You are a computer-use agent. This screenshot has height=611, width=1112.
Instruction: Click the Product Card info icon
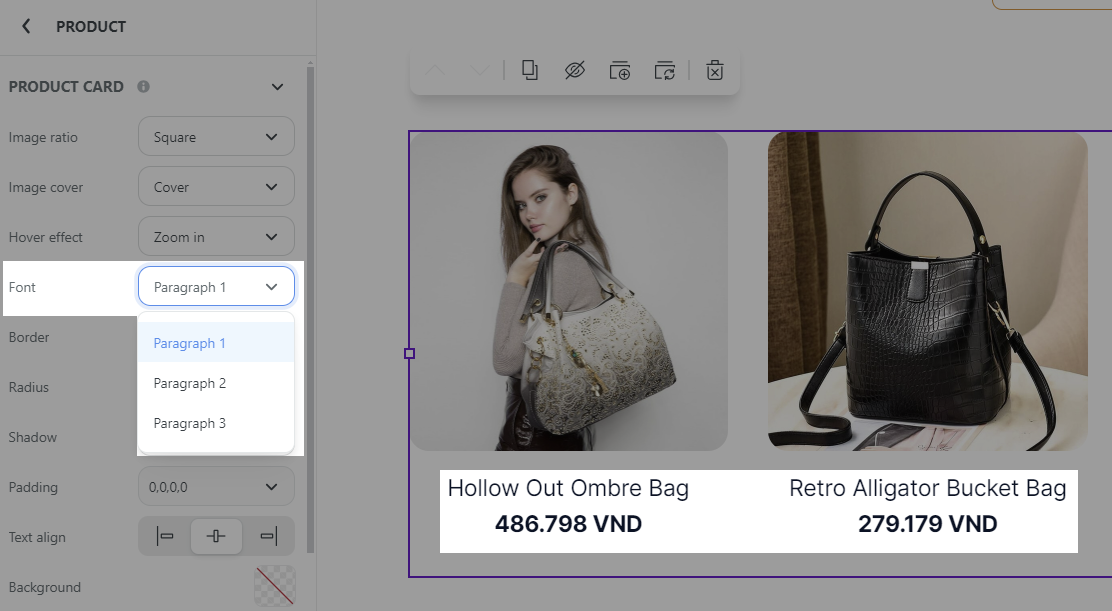(143, 87)
